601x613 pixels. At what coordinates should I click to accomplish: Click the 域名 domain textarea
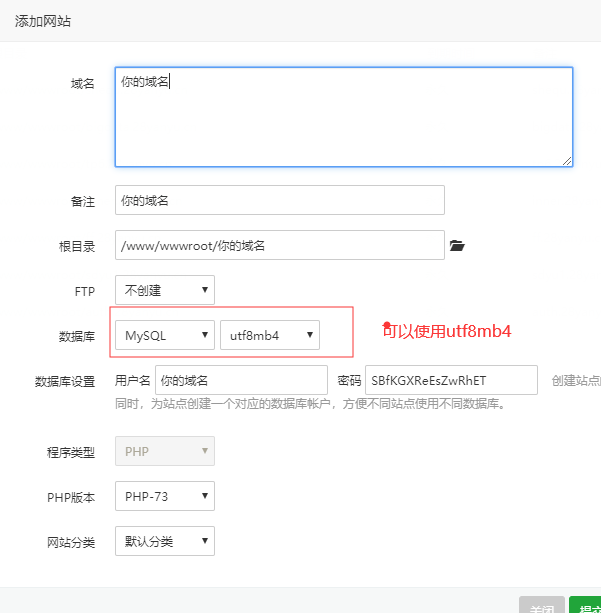click(x=344, y=117)
